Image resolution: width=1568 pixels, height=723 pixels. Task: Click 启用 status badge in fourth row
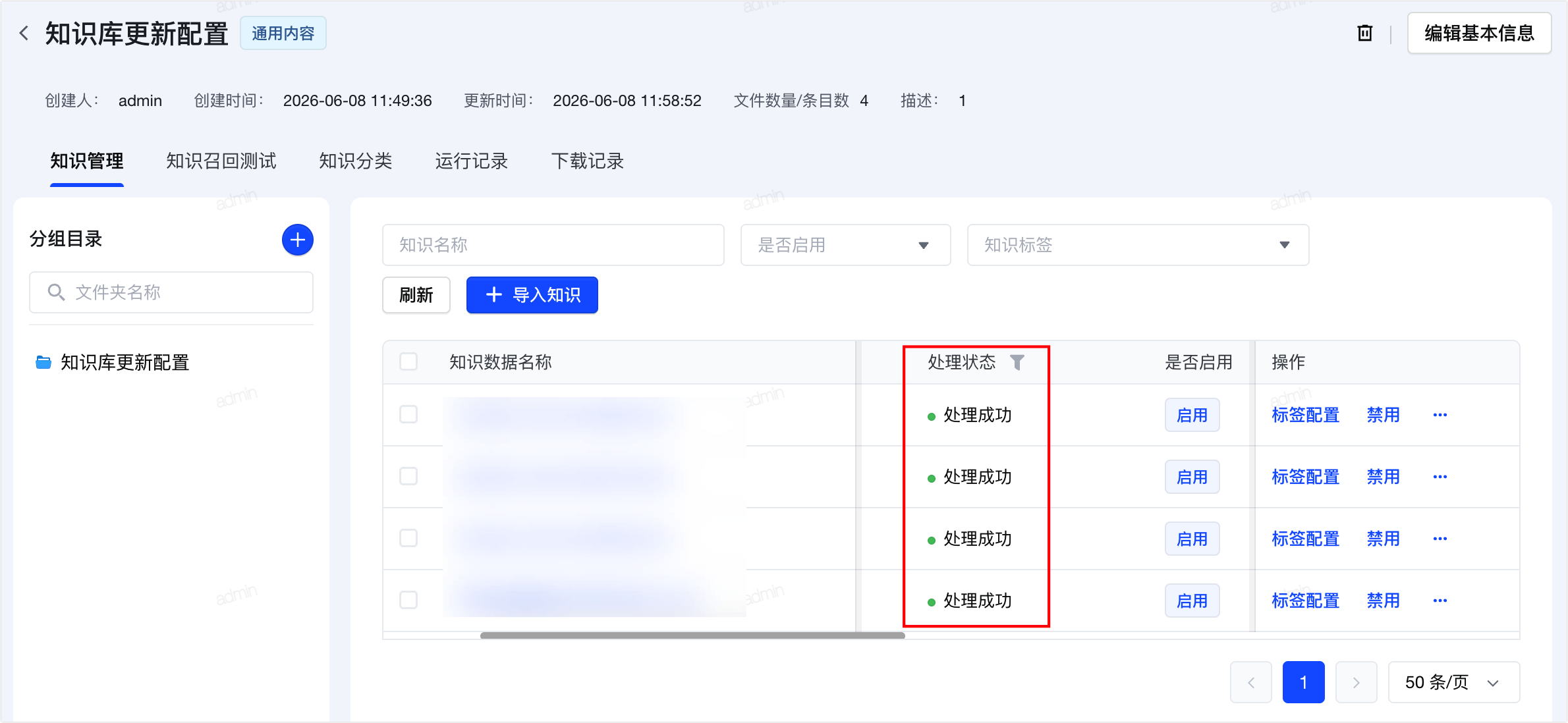point(1192,601)
